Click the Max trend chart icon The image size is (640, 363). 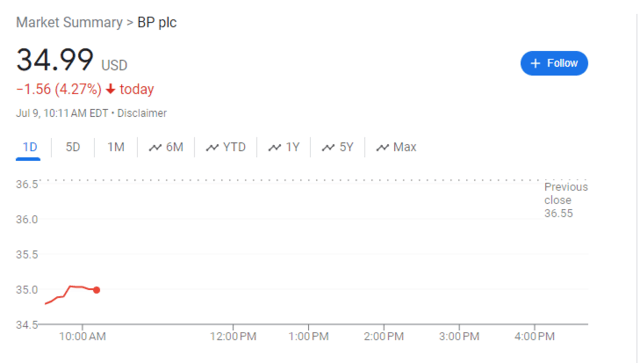pos(382,147)
